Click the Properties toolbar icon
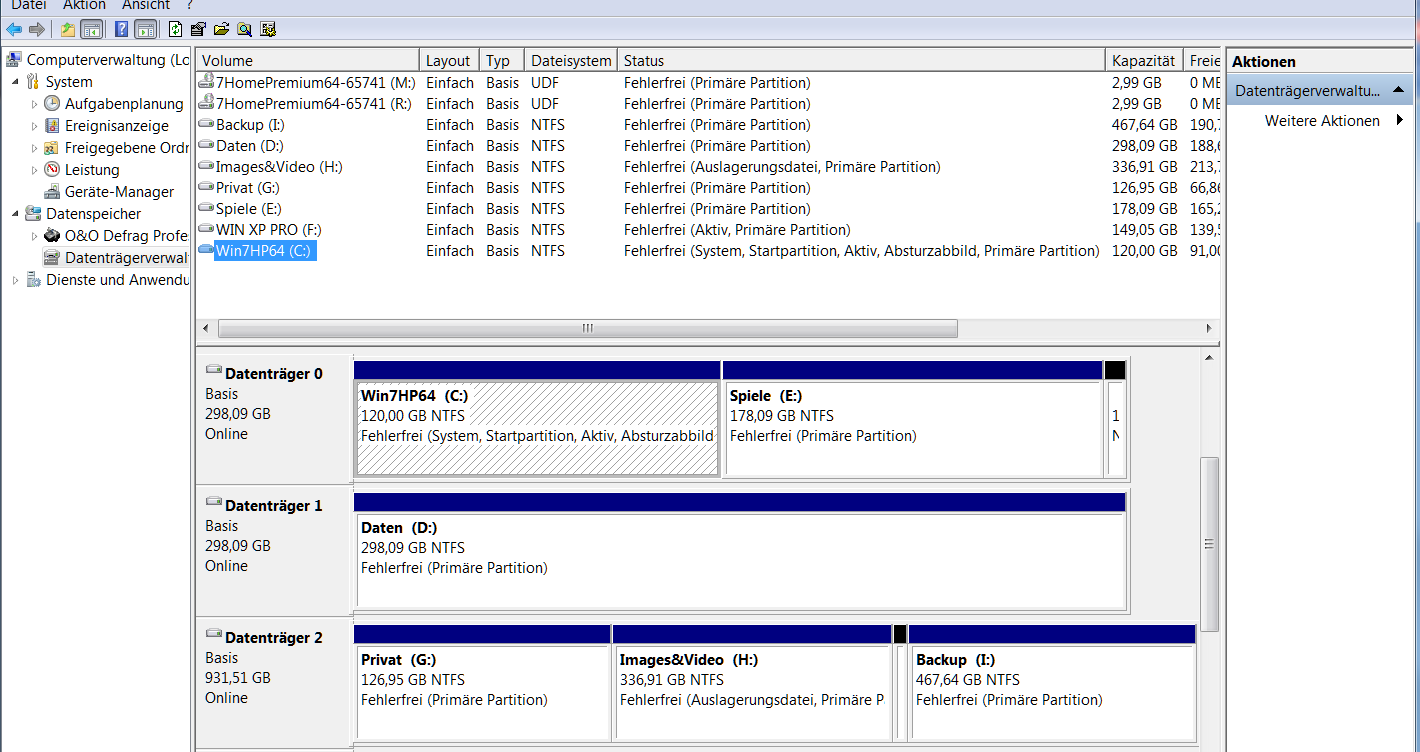Viewport: 1420px width, 752px height. [198, 29]
